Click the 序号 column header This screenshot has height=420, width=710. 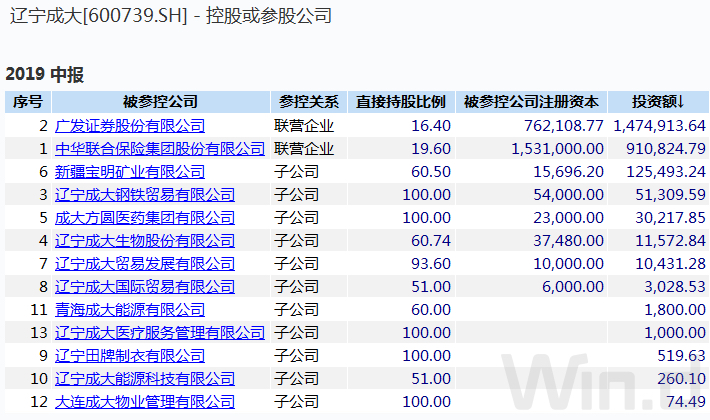28,102
